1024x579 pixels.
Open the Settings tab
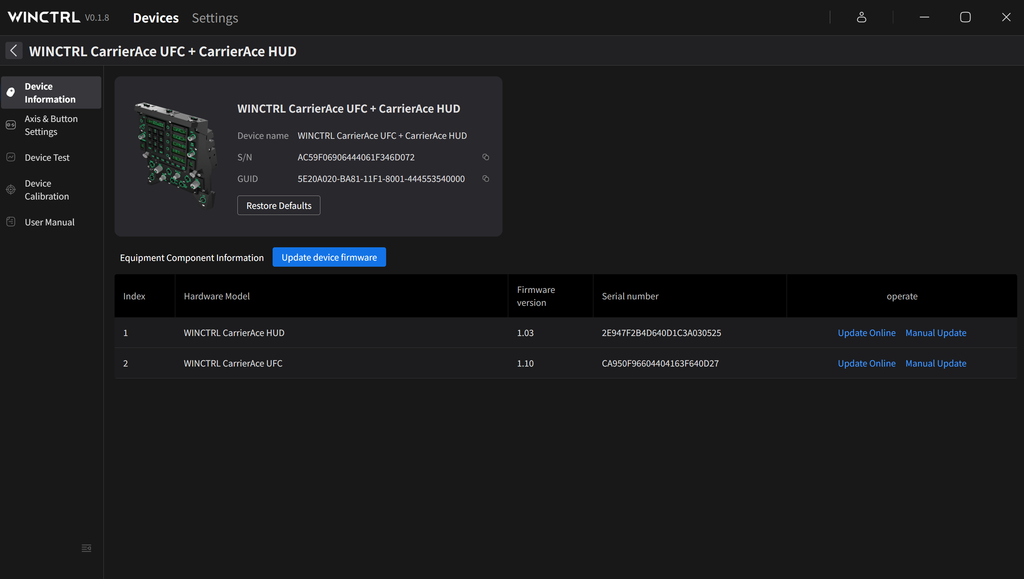tap(215, 18)
